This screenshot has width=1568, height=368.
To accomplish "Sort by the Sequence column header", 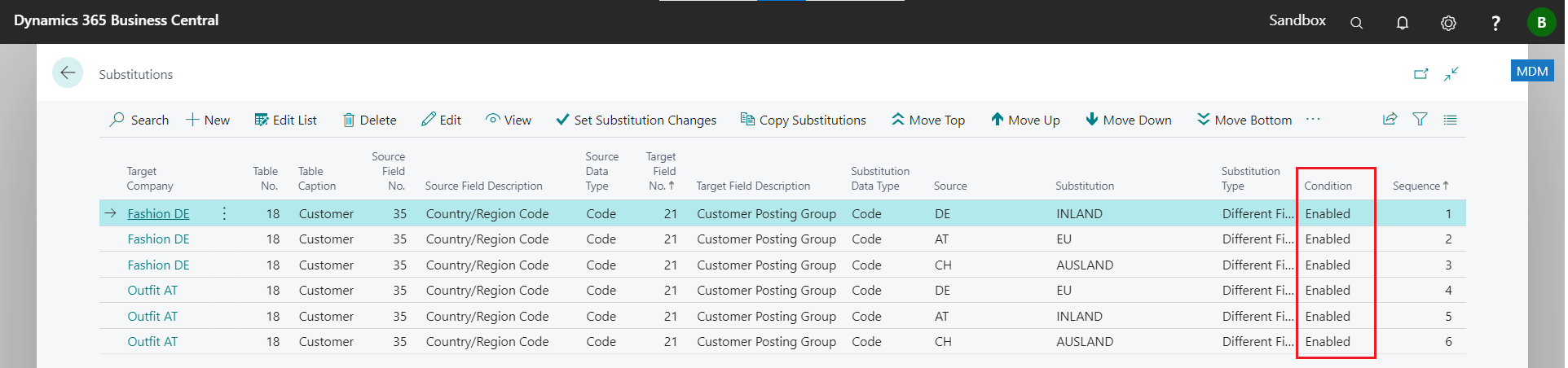I will click(1420, 186).
